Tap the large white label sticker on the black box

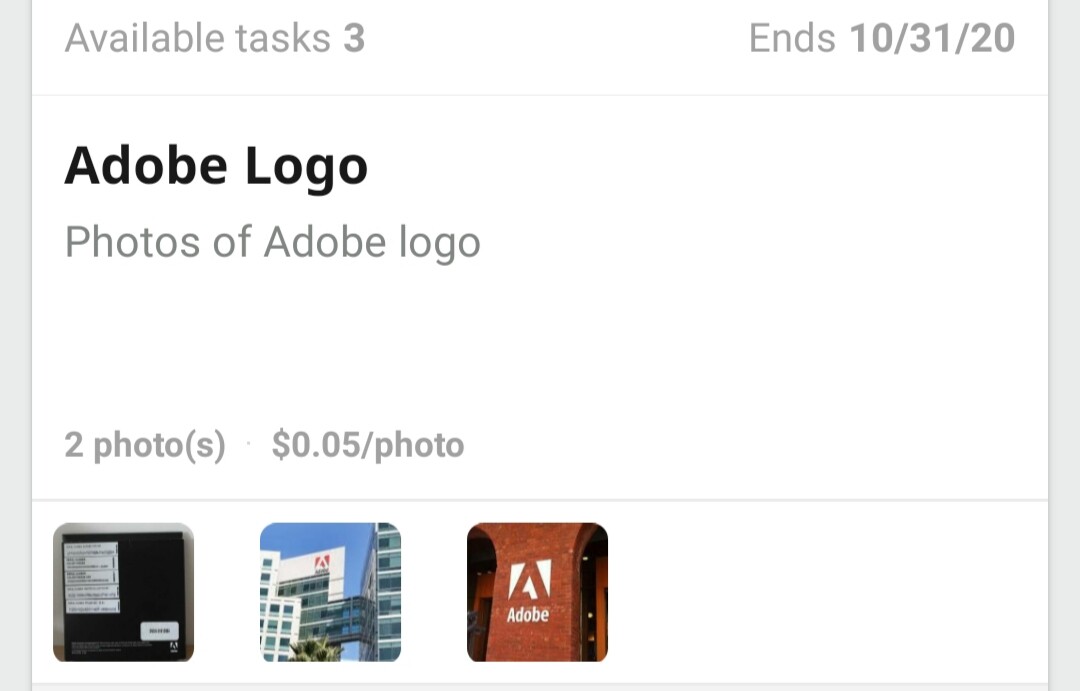point(92,577)
